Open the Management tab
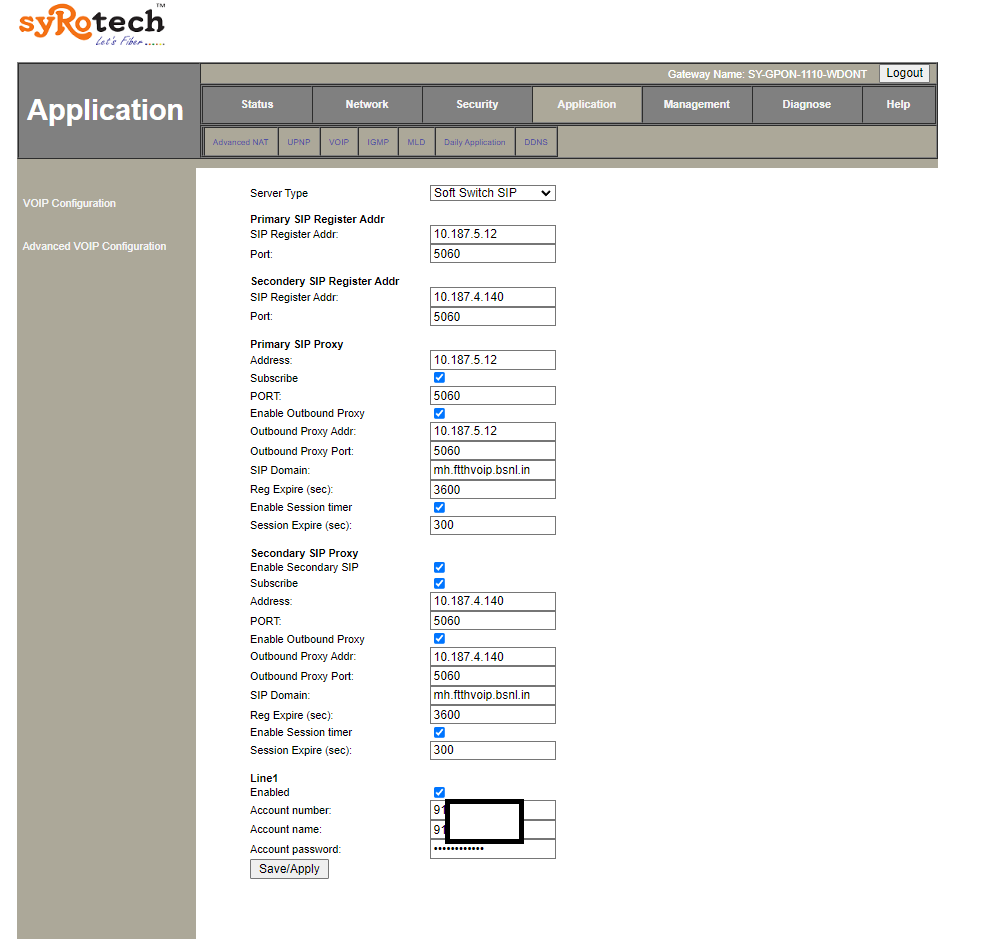The height and width of the screenshot is (939, 981). pos(697,104)
